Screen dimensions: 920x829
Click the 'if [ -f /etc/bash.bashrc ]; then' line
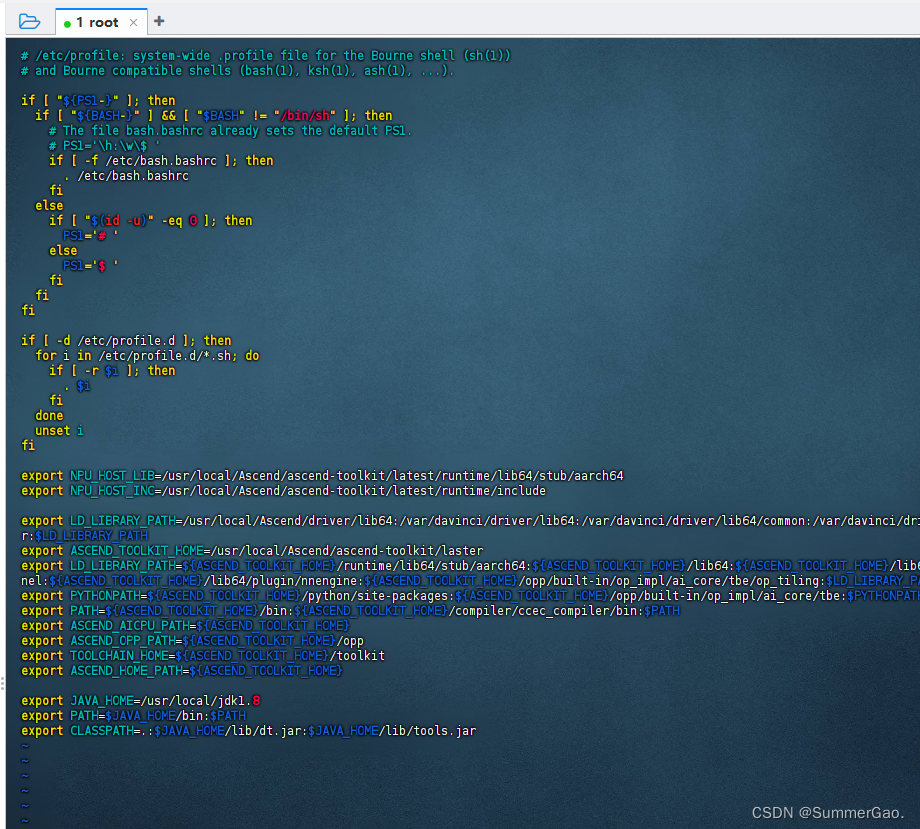(x=161, y=161)
